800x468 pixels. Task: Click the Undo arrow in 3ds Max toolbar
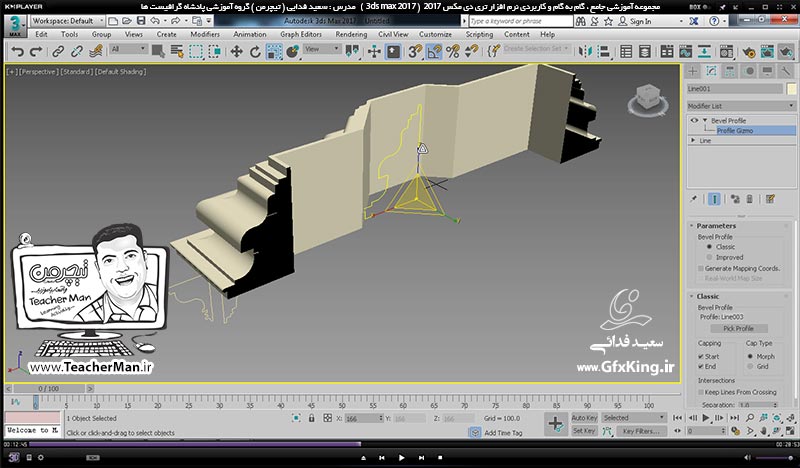tap(17, 52)
